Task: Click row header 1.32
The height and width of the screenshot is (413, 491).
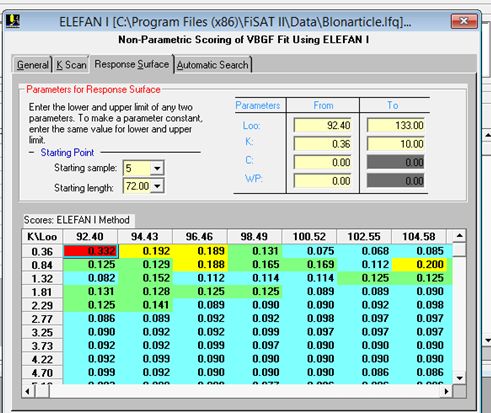Action: click(42, 278)
